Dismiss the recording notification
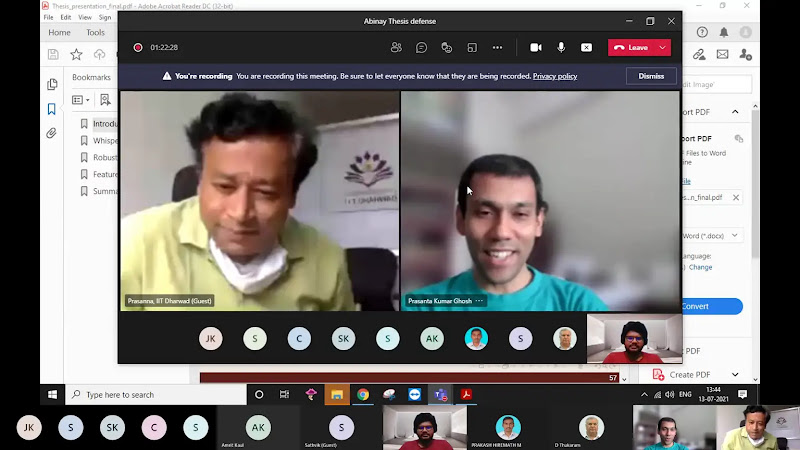The height and width of the screenshot is (450, 800). (651, 76)
